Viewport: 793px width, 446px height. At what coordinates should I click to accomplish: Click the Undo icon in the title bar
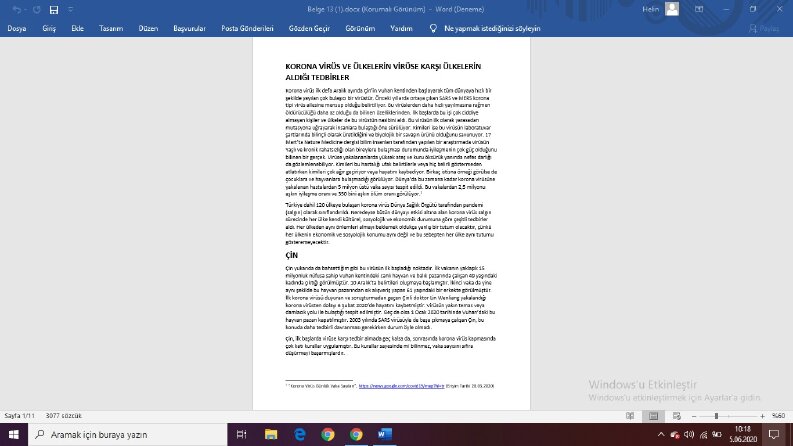17,10
